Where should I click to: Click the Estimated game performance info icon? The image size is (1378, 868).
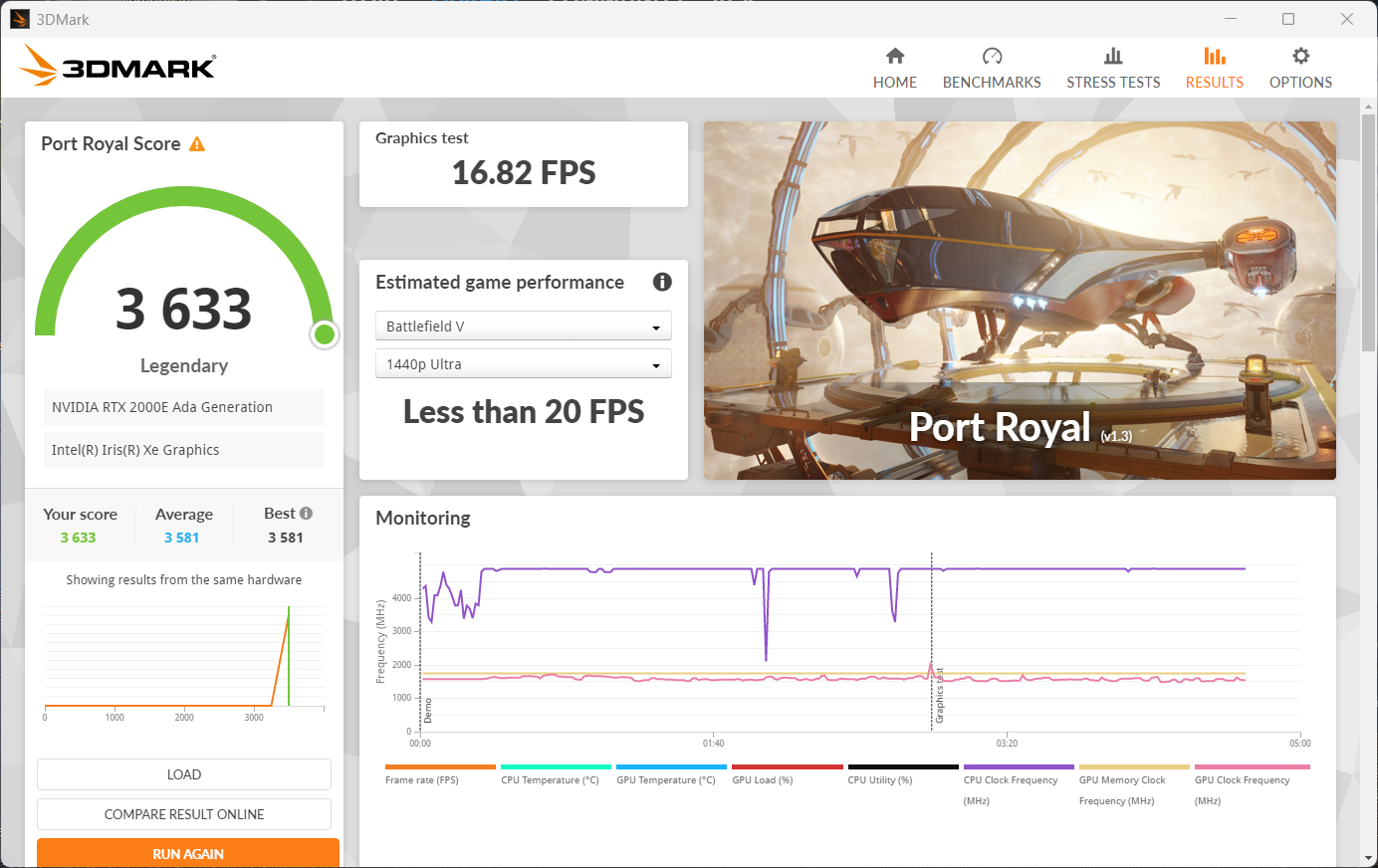662,283
